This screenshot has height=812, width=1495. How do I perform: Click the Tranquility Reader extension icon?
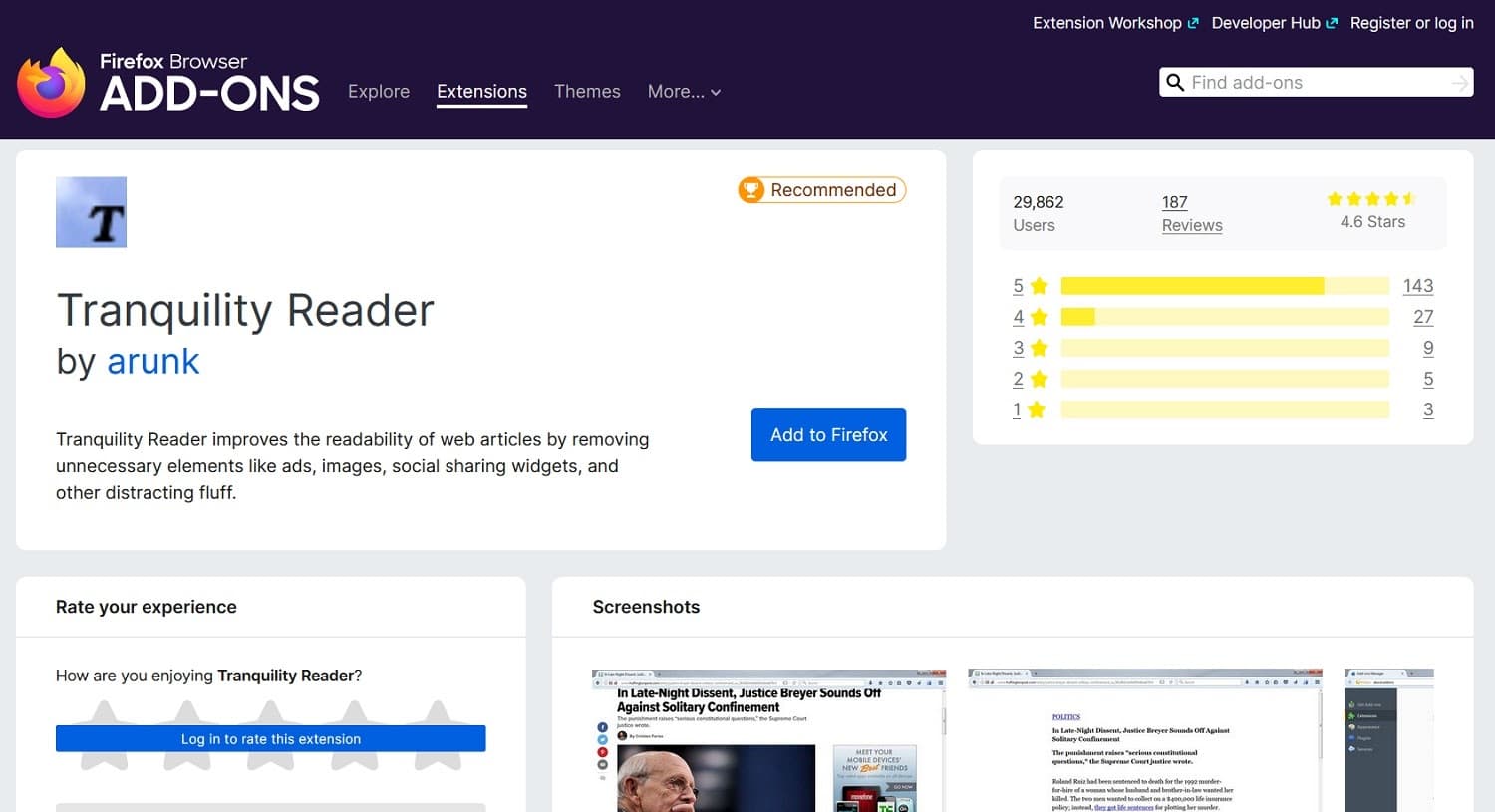(x=91, y=211)
